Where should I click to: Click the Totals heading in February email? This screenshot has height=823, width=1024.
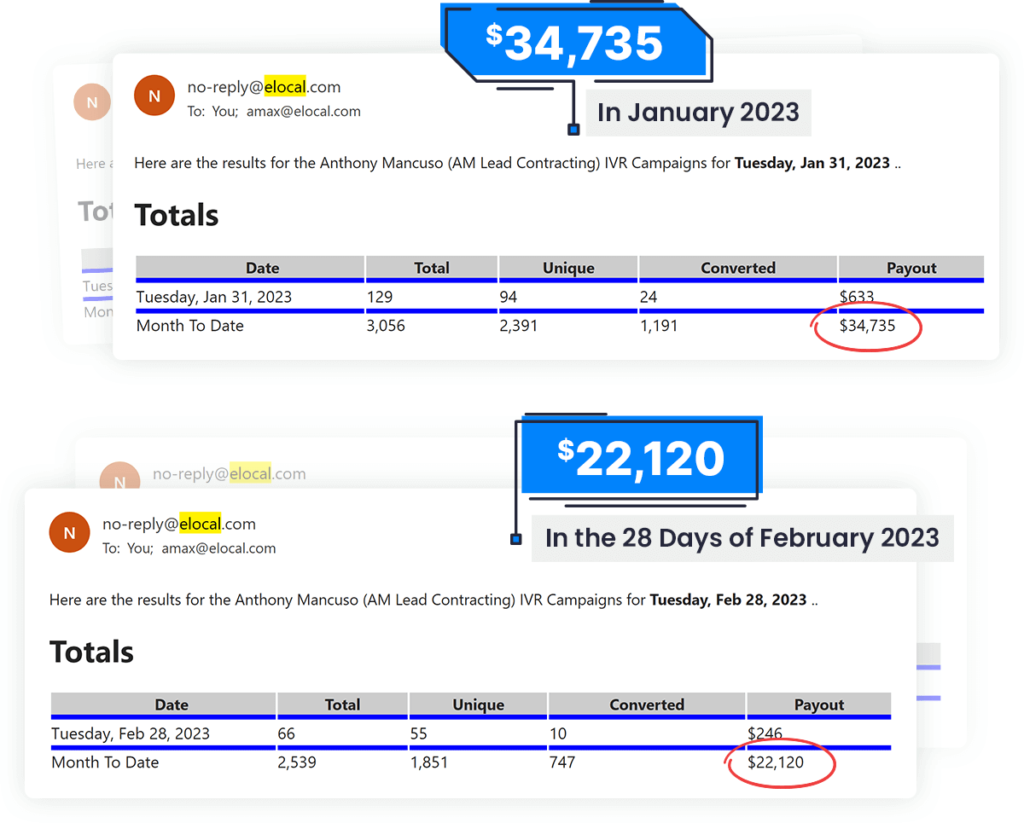click(92, 652)
